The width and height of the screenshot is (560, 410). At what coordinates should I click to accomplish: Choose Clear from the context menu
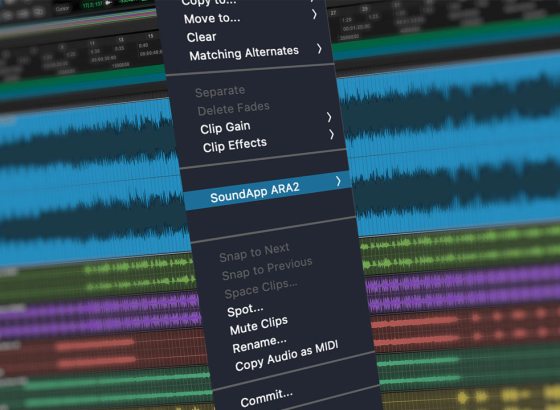(x=201, y=37)
